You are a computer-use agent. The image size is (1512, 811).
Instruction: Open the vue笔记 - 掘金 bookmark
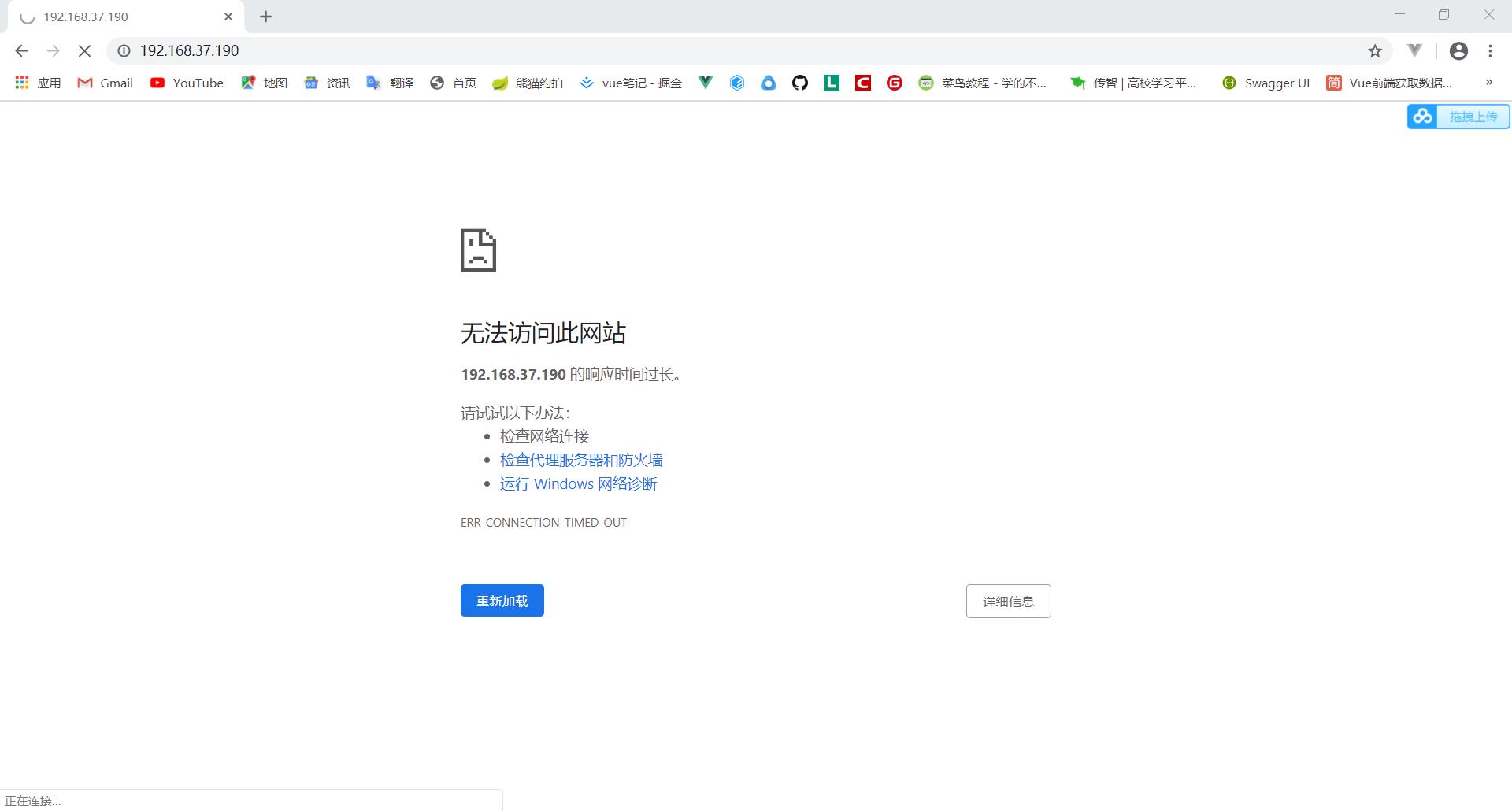point(630,83)
